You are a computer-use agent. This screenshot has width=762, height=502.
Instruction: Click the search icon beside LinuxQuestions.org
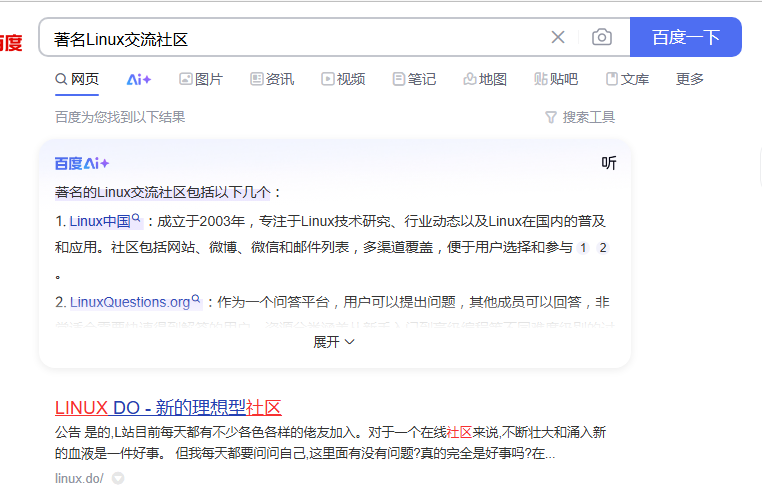point(195,298)
